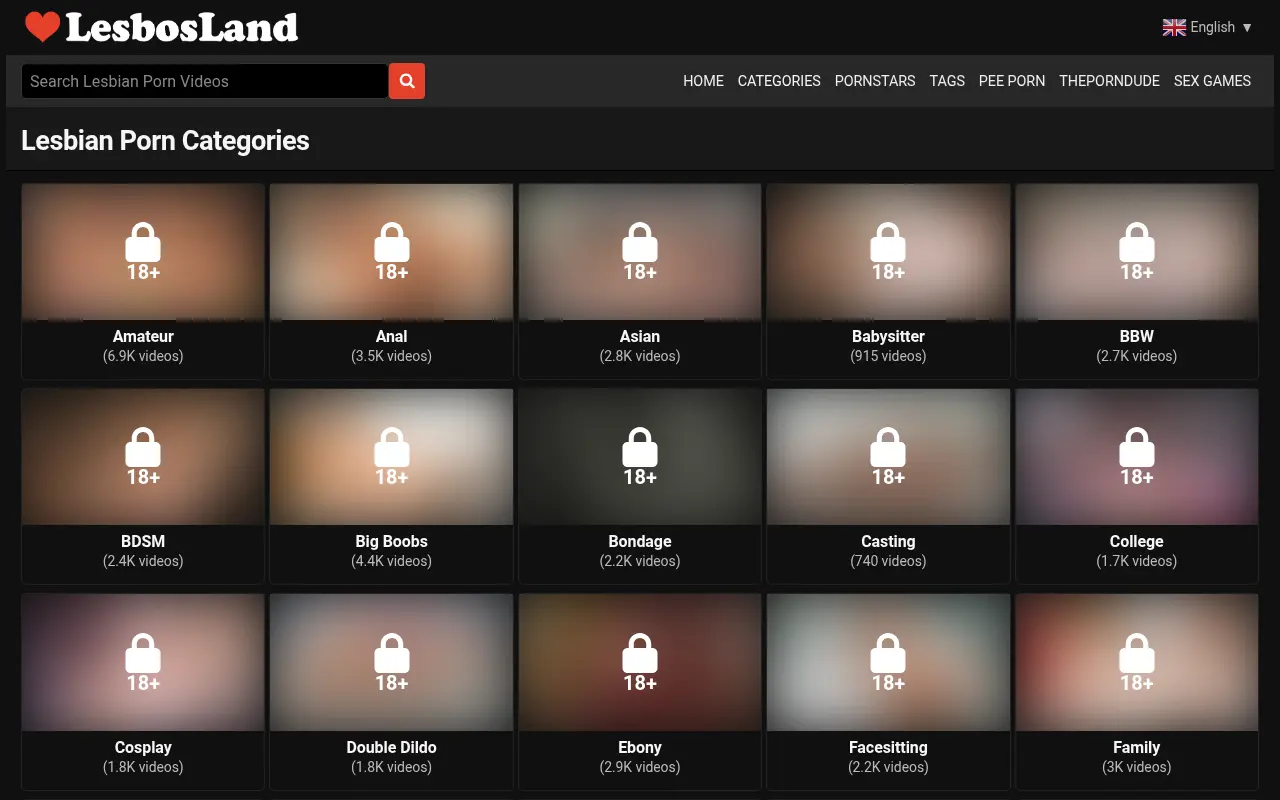Screen dimensions: 1280x800
Task: Follow the PEE PORN link
Action: coord(1012,81)
